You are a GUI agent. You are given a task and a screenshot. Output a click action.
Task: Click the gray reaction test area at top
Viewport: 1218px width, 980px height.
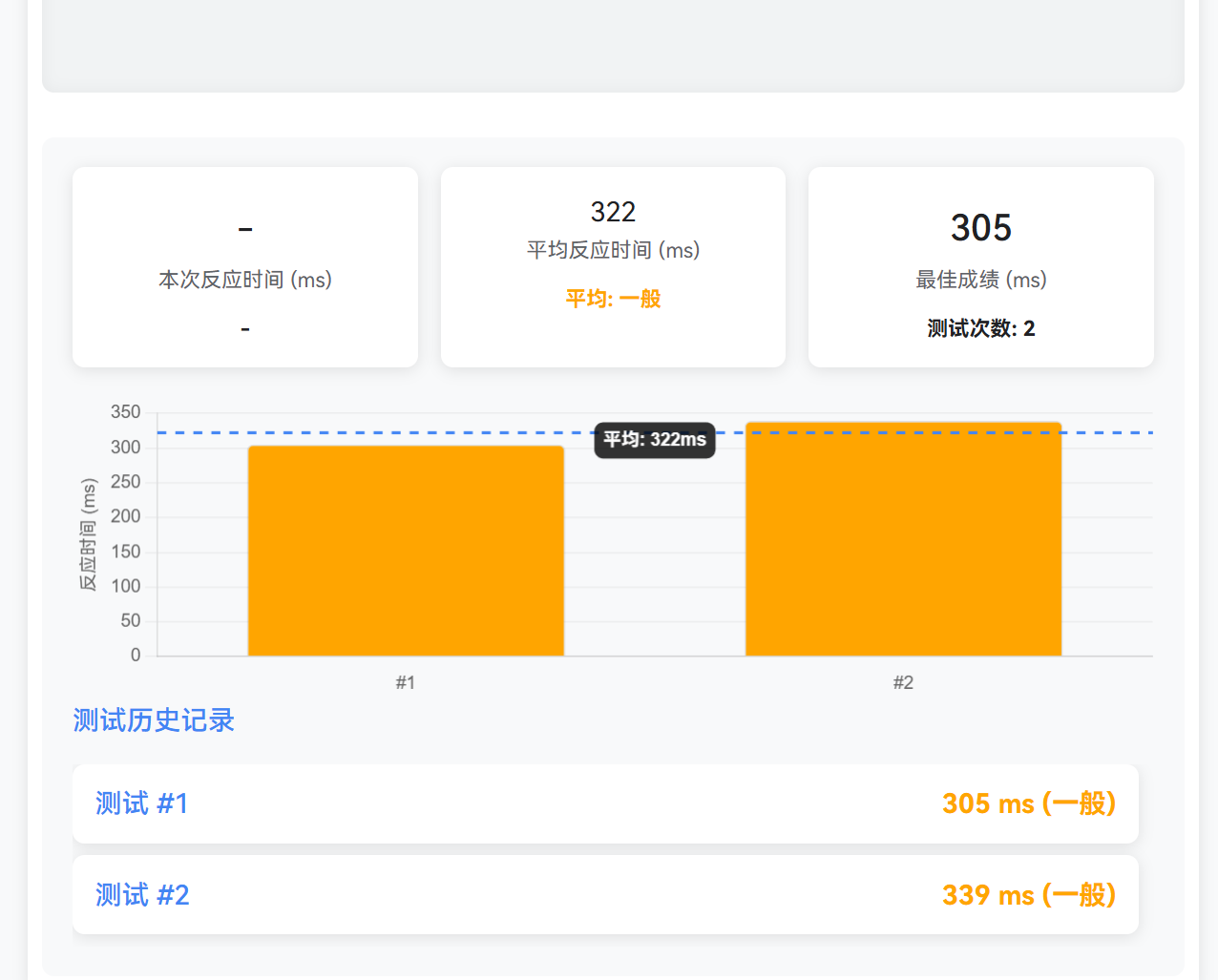[613, 45]
